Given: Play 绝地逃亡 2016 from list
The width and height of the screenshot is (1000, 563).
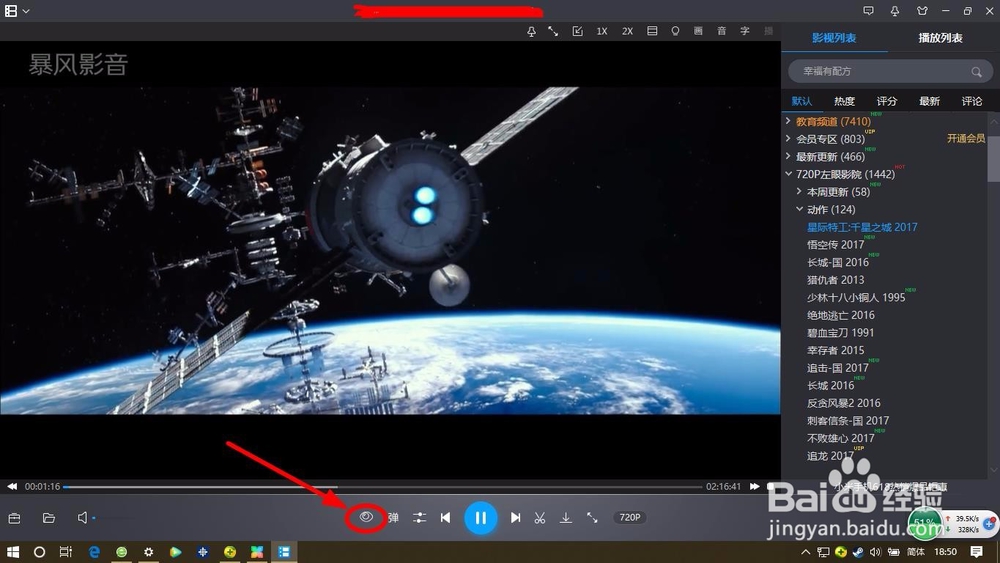Looking at the screenshot, I should pos(841,315).
